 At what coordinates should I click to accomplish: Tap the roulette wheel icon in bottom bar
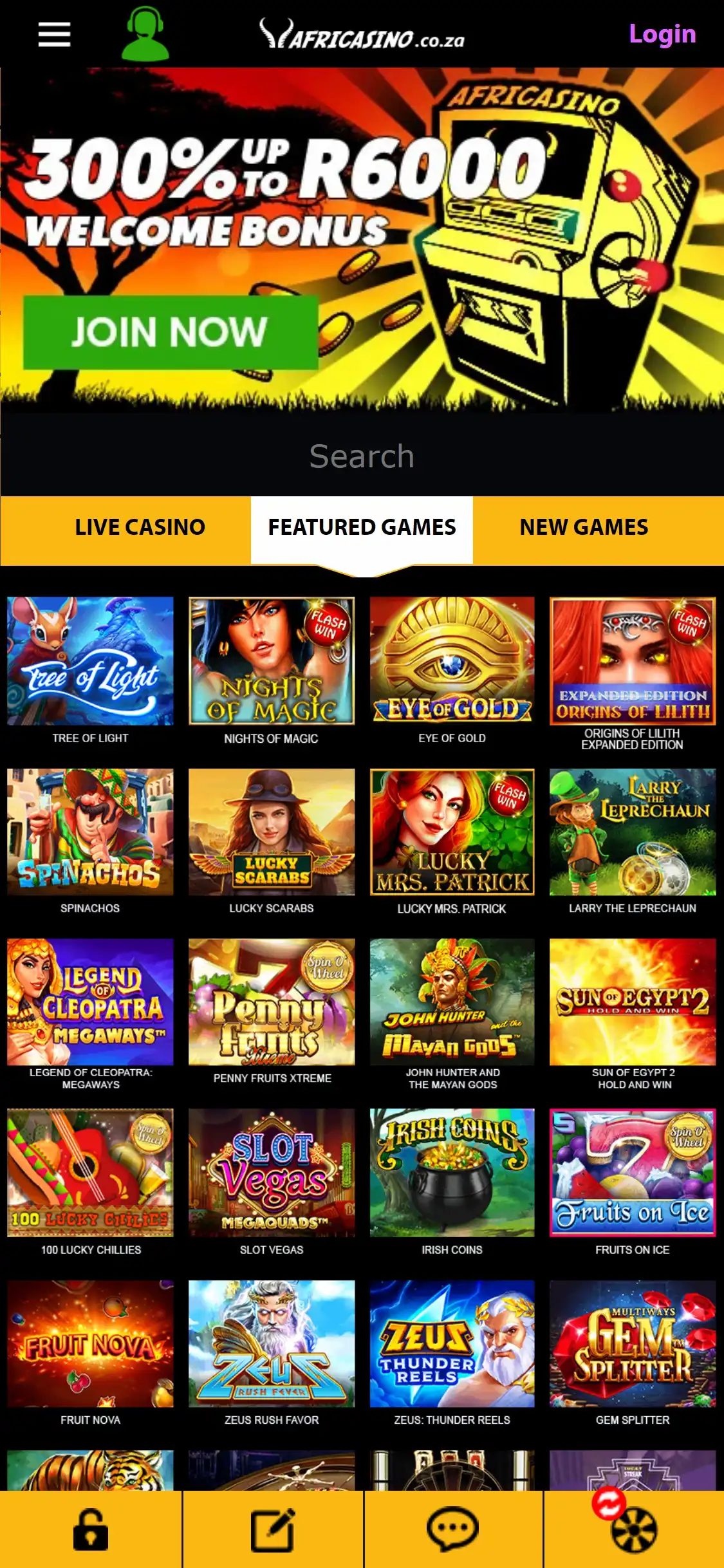pyautogui.click(x=634, y=1531)
